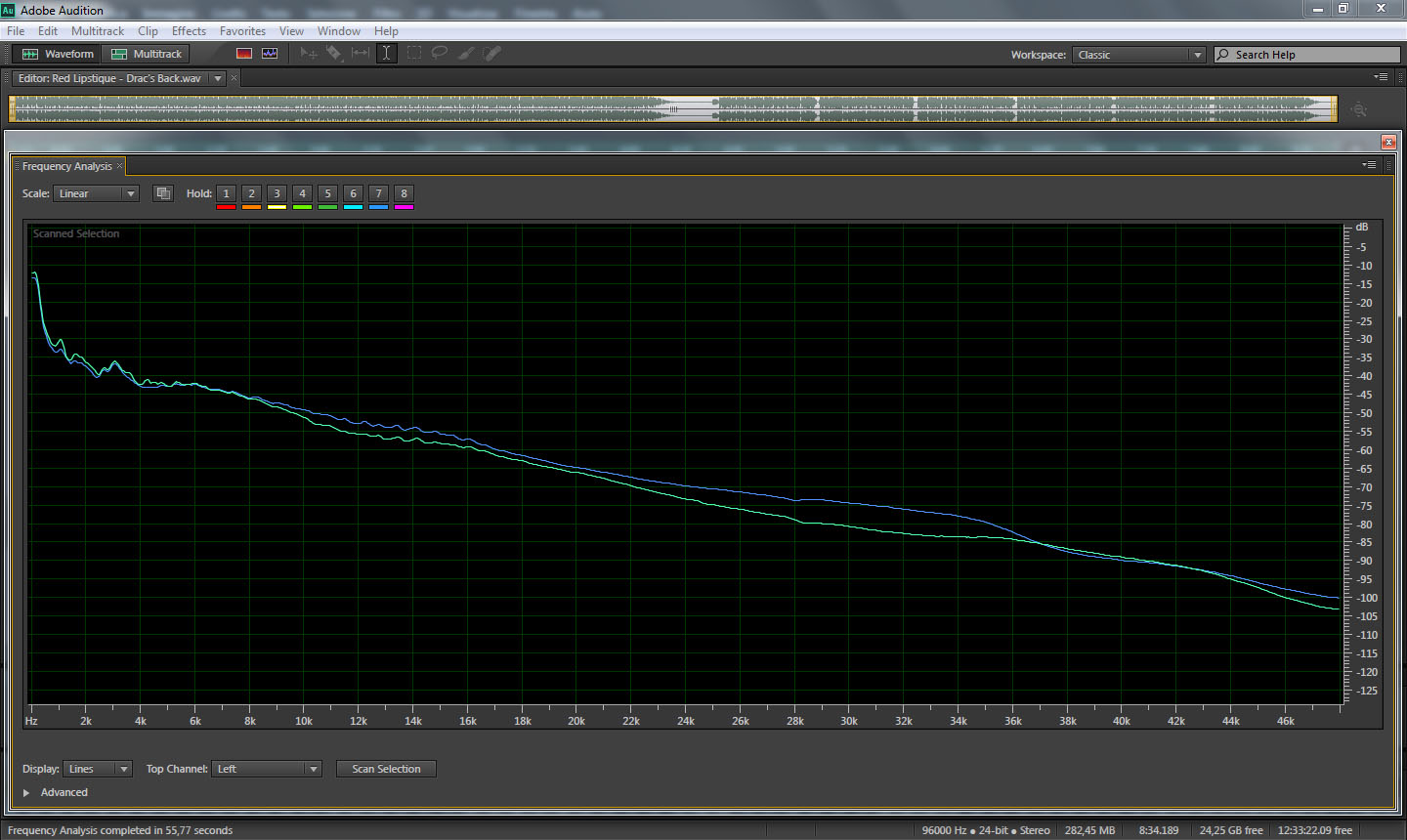
Task: Open the Workspace dropdown showing Classic
Action: point(1139,55)
